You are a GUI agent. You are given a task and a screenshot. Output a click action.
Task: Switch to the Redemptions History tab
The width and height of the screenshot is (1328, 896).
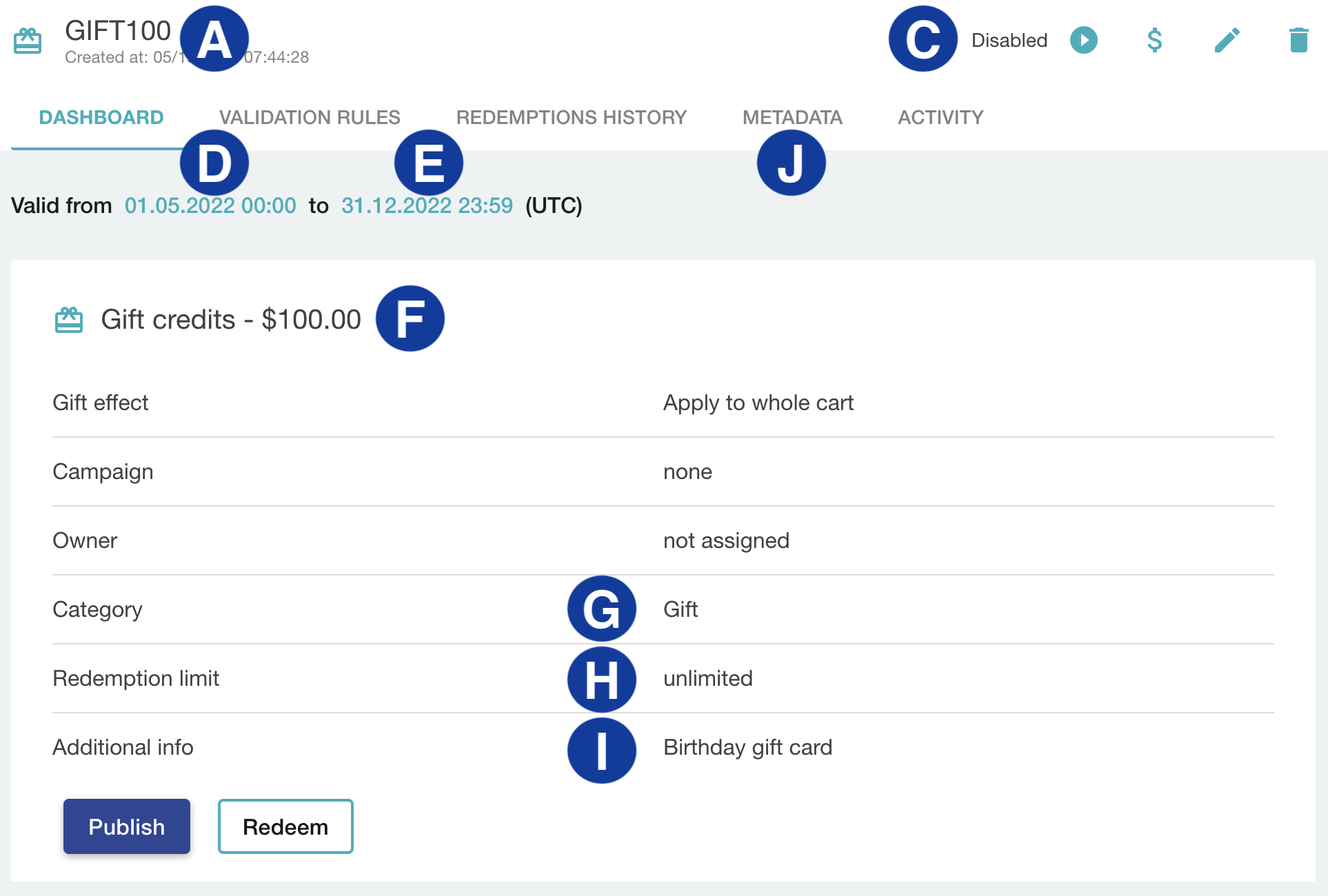coord(571,117)
